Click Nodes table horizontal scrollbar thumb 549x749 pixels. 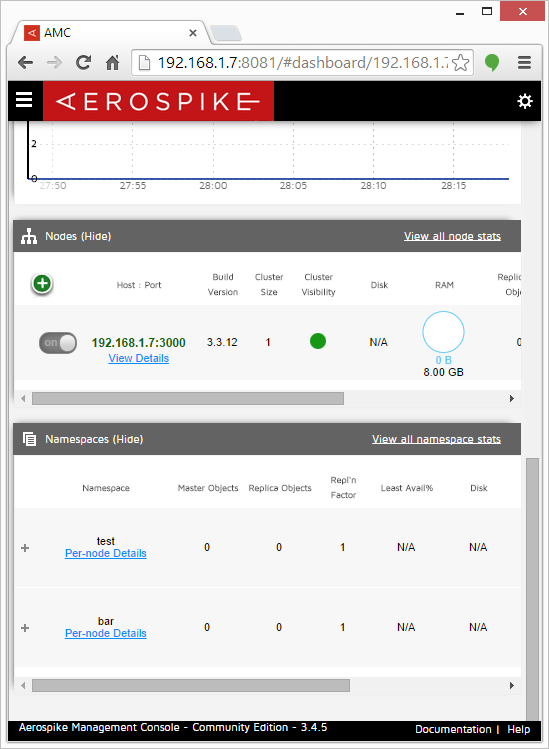coord(188,398)
